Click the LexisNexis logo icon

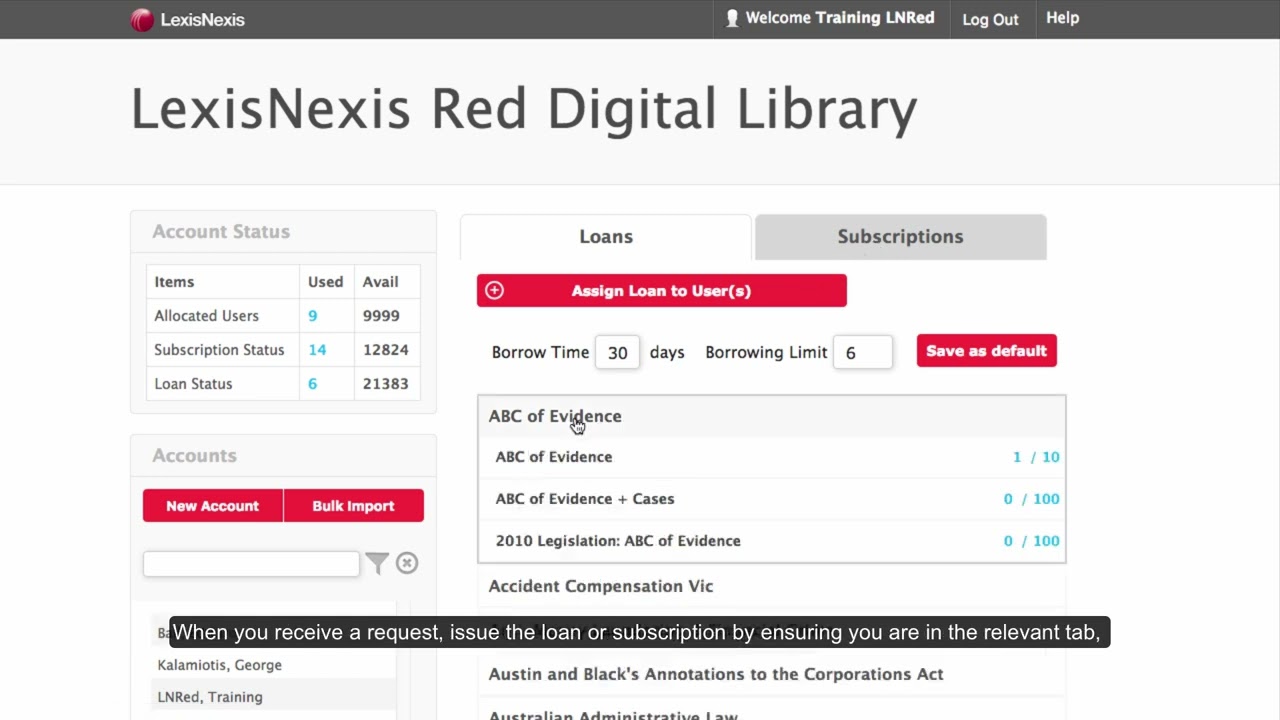142,19
